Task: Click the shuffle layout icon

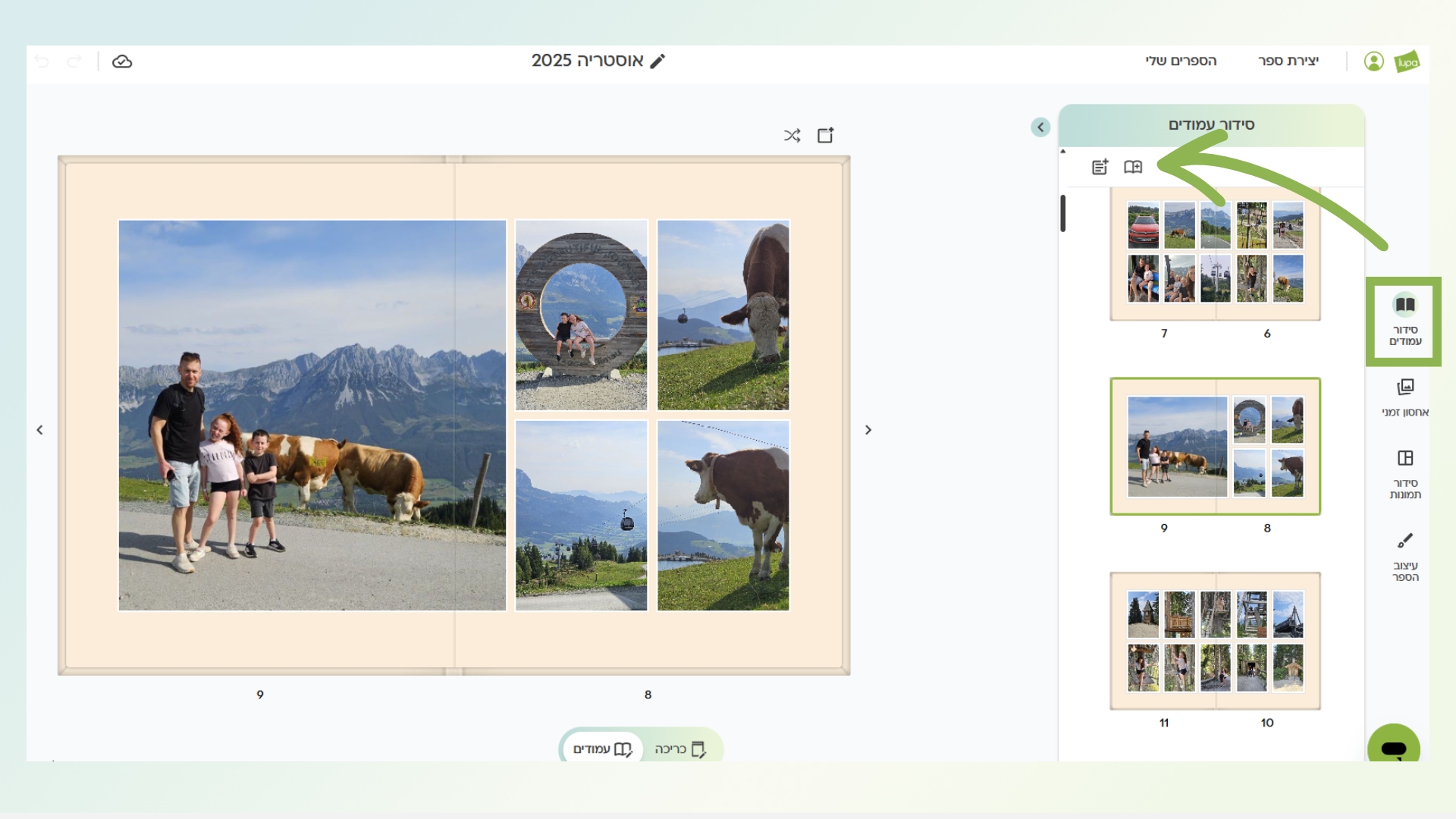Action: tap(792, 136)
